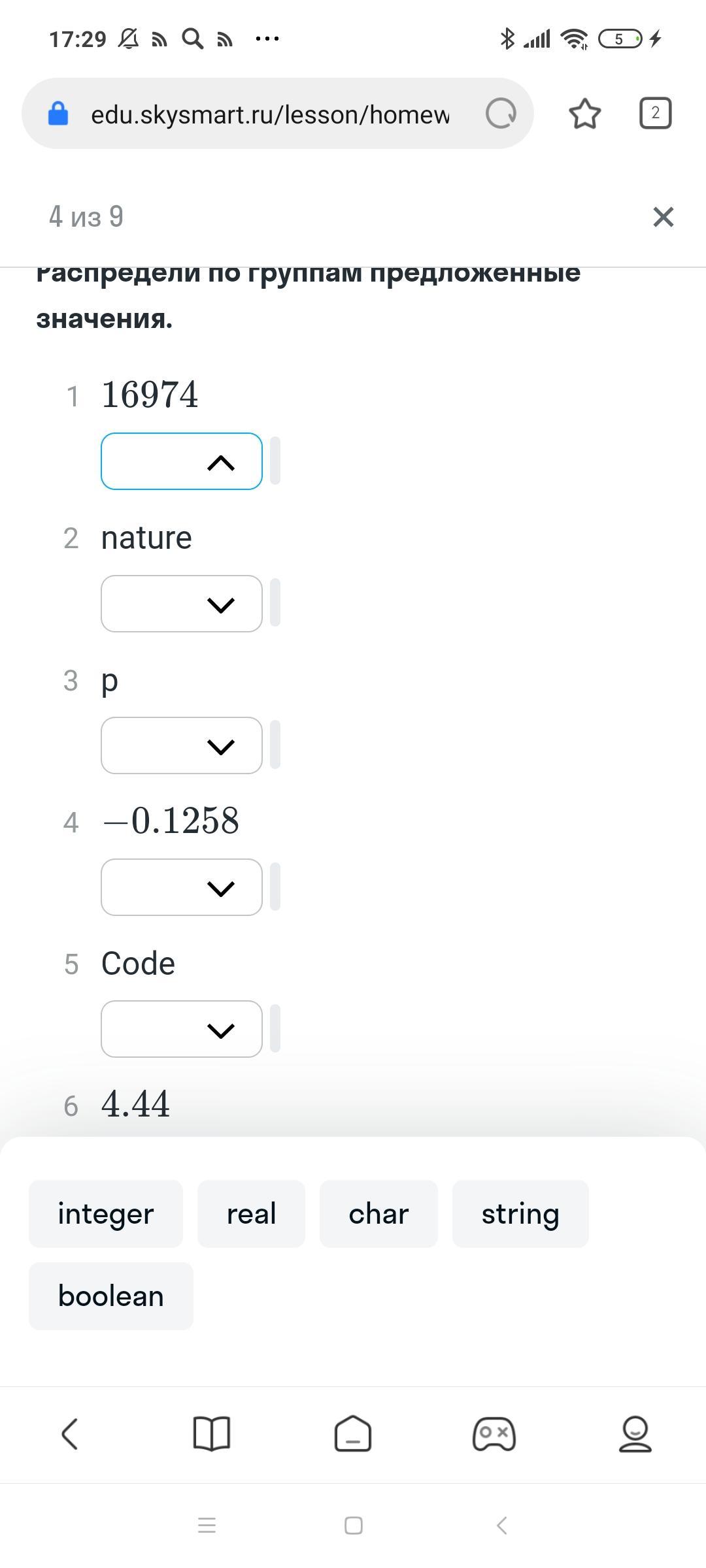Select the string option

coord(520,1214)
